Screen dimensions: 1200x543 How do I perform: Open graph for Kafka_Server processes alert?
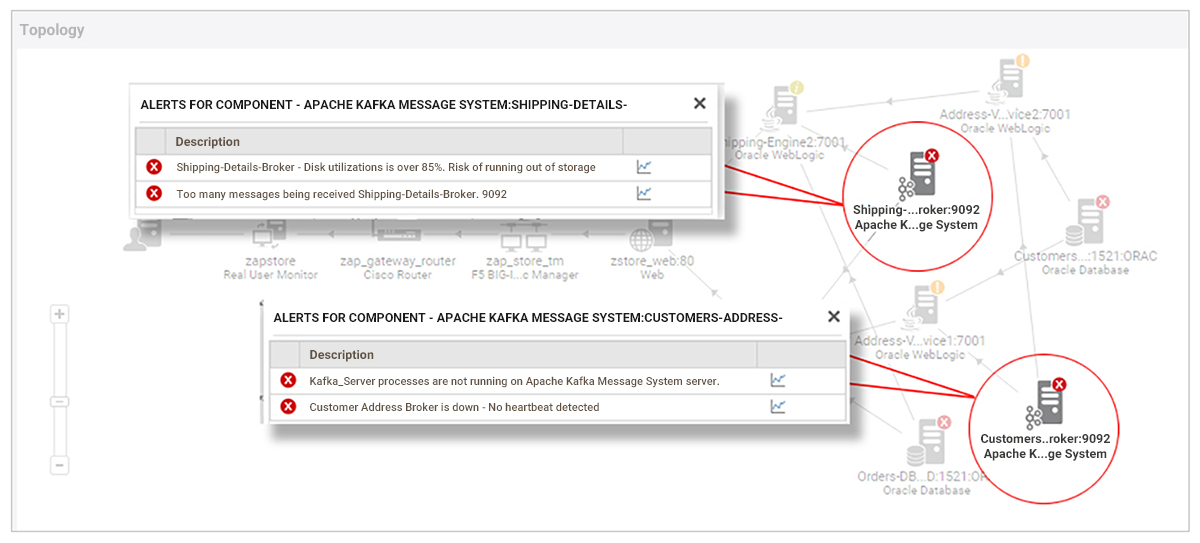pyautogui.click(x=778, y=380)
